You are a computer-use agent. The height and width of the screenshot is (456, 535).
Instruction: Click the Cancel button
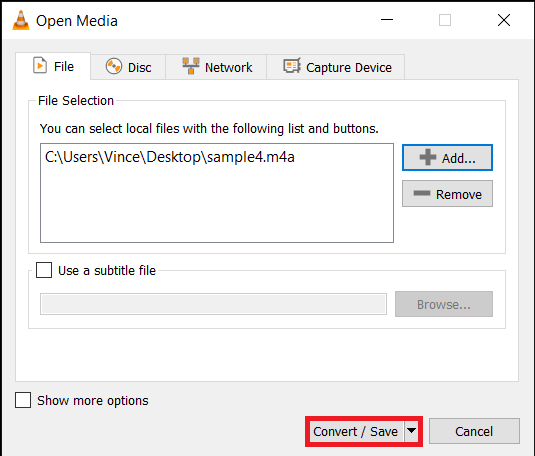pyautogui.click(x=474, y=431)
